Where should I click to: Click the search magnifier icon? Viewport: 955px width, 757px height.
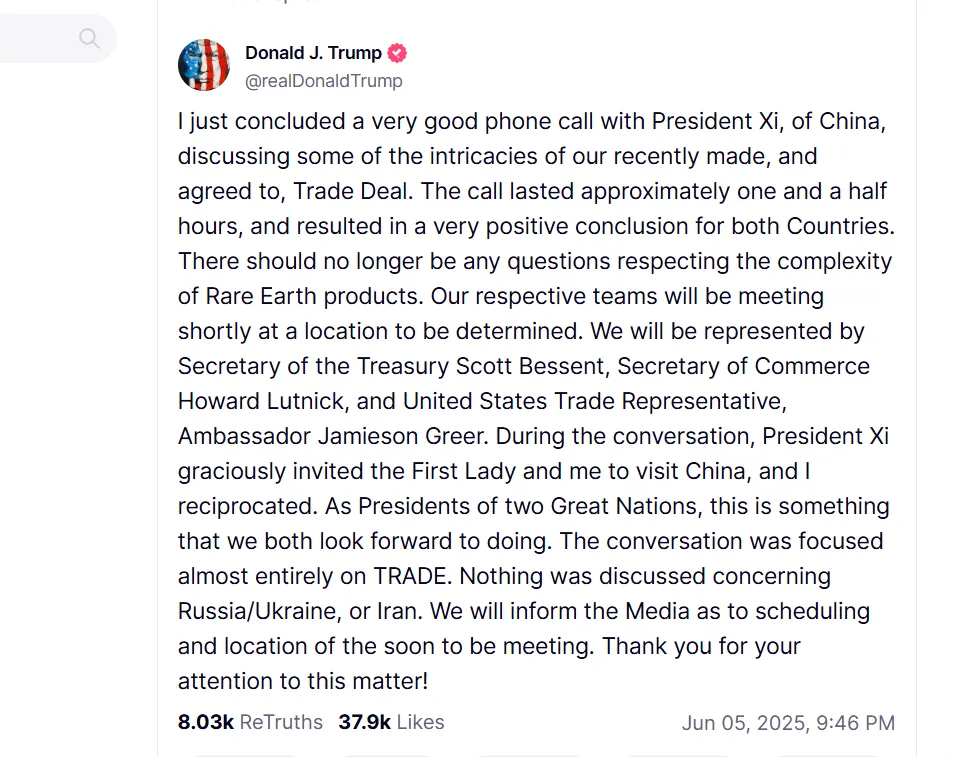pyautogui.click(x=89, y=39)
